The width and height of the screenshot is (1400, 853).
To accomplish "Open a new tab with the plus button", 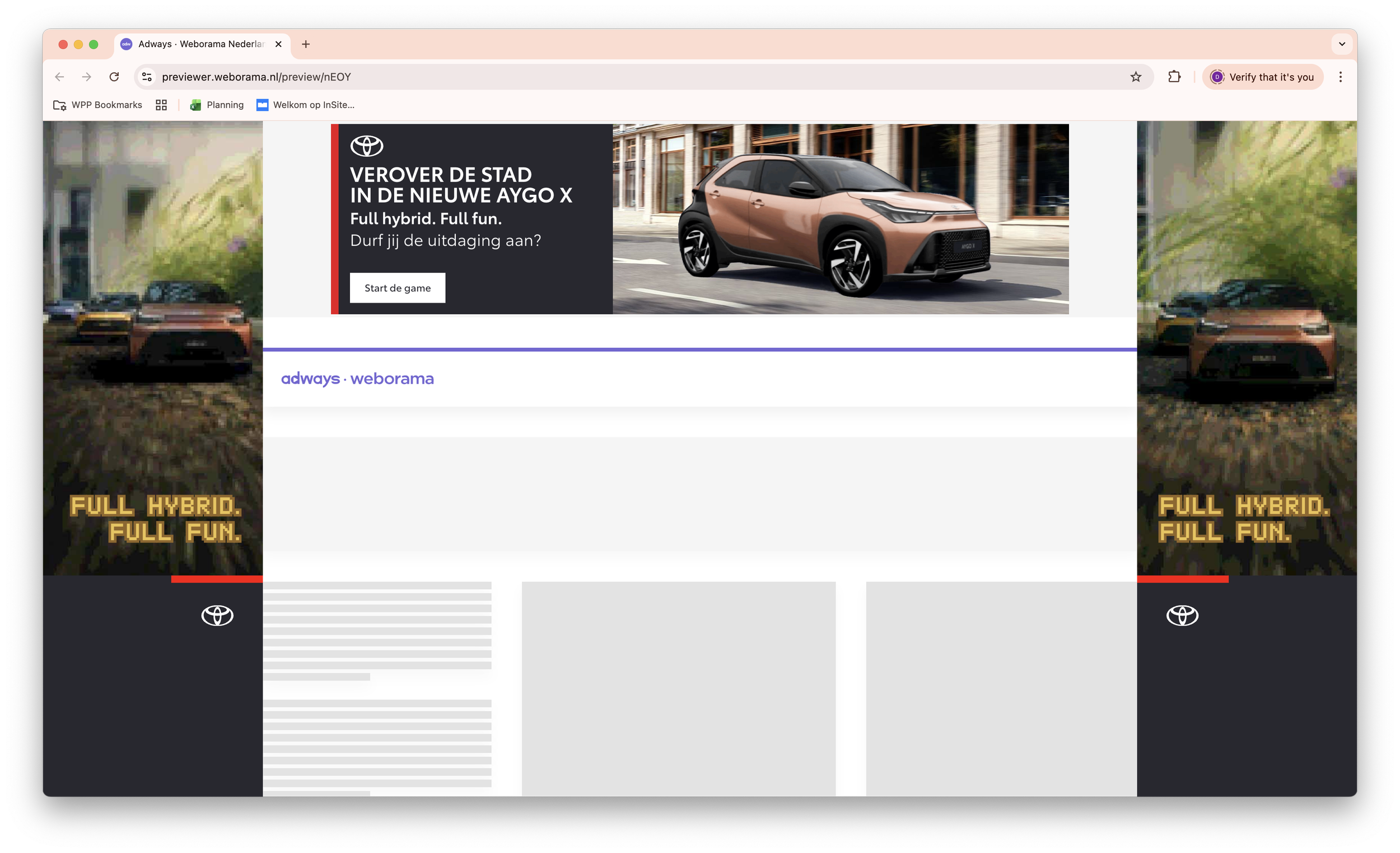I will (306, 44).
